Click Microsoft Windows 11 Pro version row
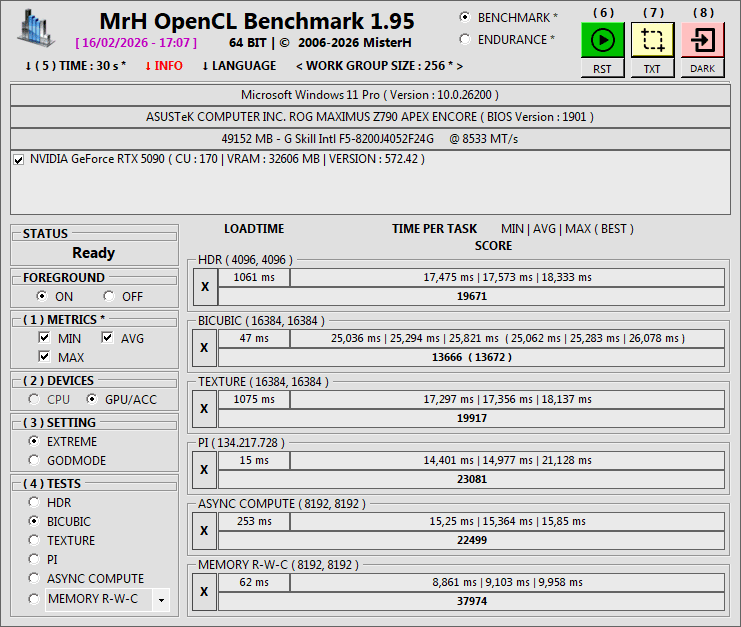Screen dimensions: 741x627 pyautogui.click(x=370, y=95)
